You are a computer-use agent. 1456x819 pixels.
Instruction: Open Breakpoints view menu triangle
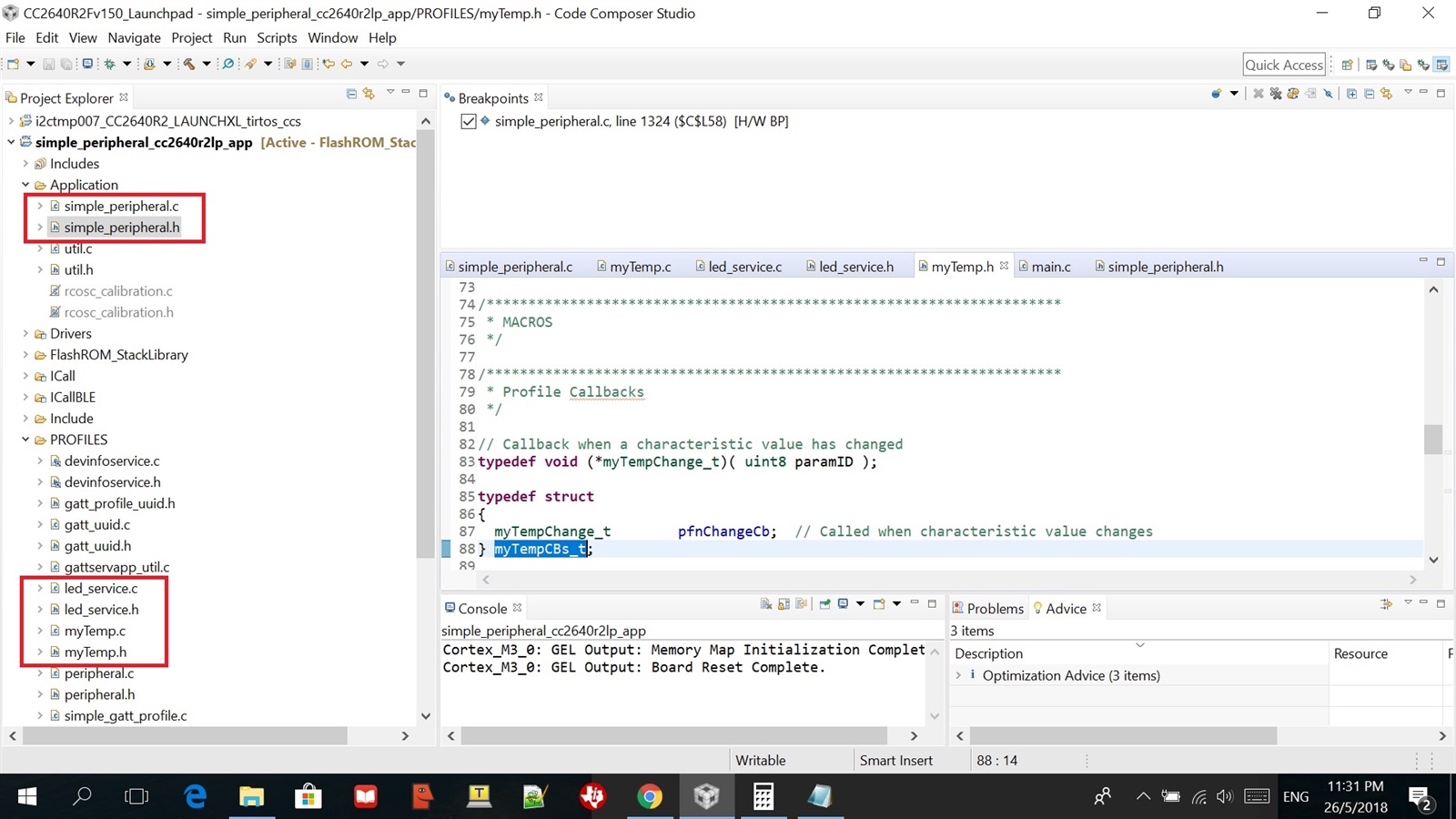point(1407,92)
